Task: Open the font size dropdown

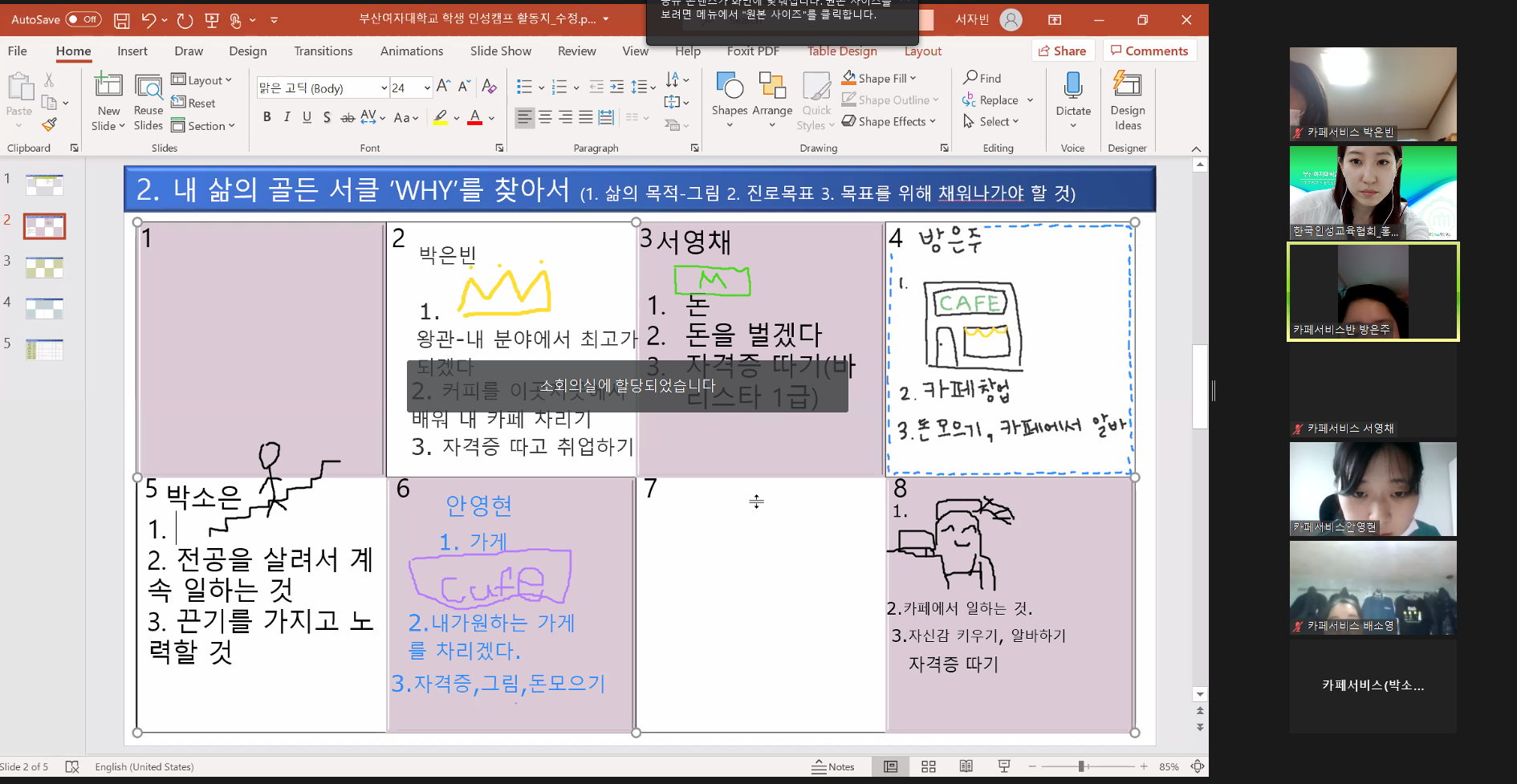Action: point(427,87)
